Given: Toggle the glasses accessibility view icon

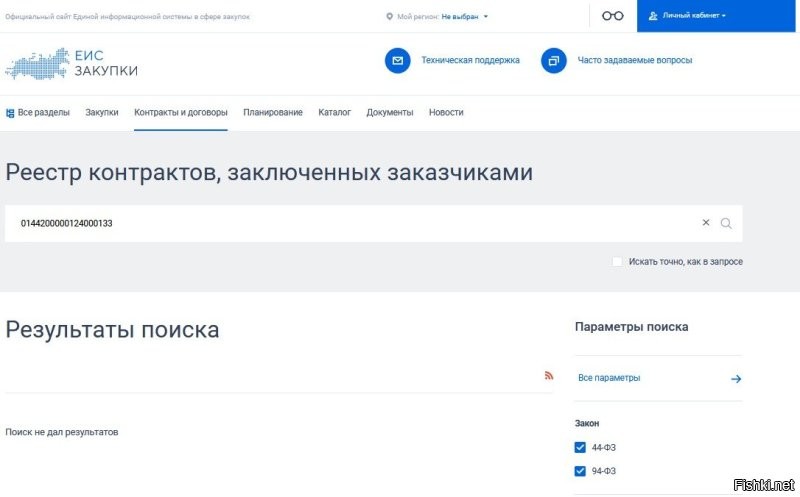Looking at the screenshot, I should click(x=612, y=16).
